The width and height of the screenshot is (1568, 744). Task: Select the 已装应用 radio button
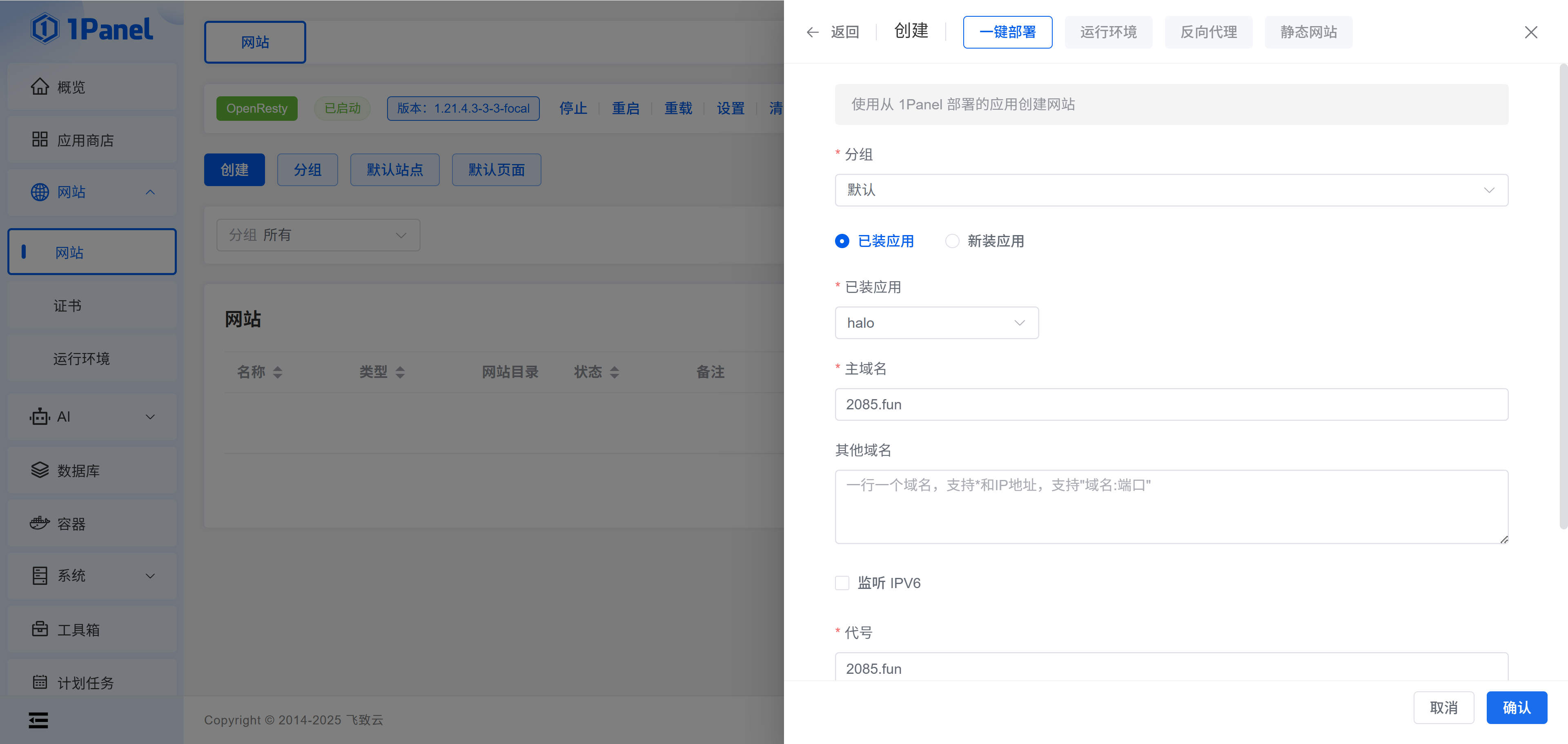(x=842, y=241)
